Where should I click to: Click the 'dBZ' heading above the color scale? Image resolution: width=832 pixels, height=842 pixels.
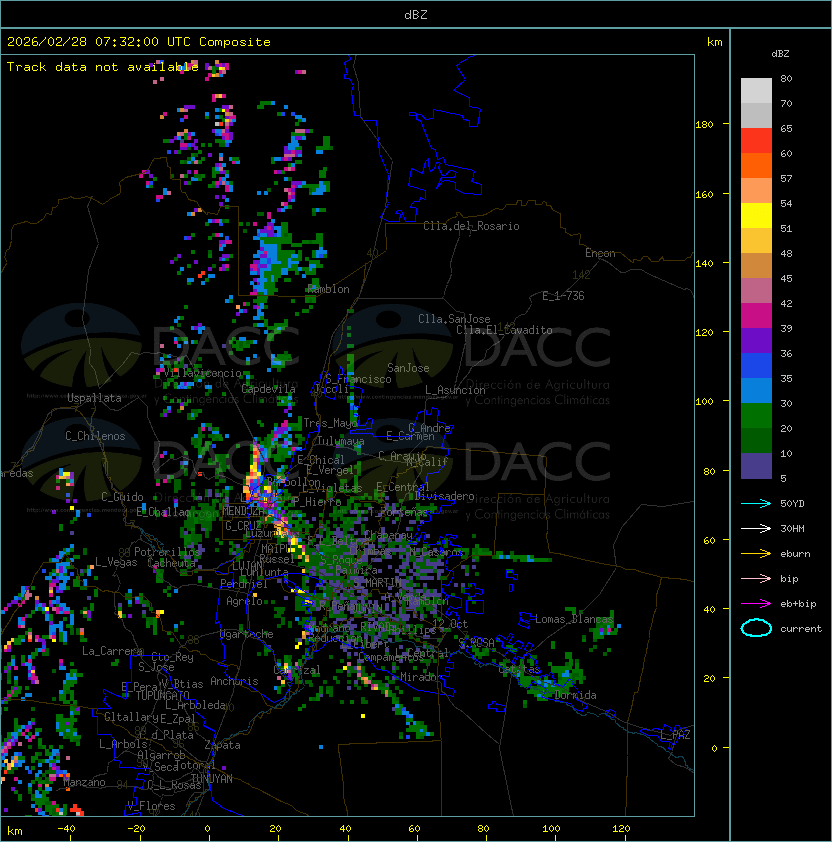coord(780,54)
